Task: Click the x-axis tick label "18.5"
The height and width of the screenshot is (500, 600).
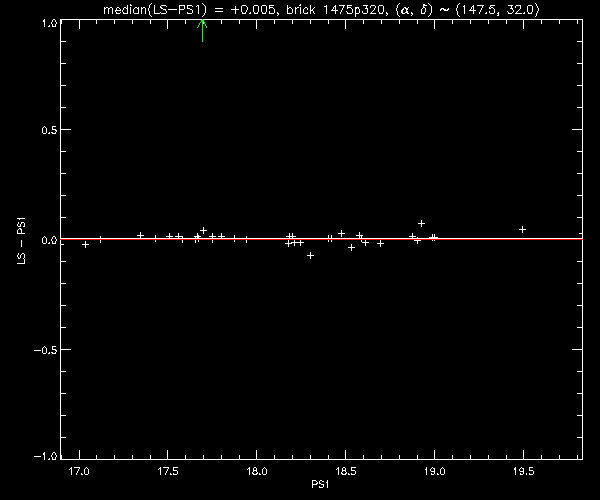Action: click(346, 471)
